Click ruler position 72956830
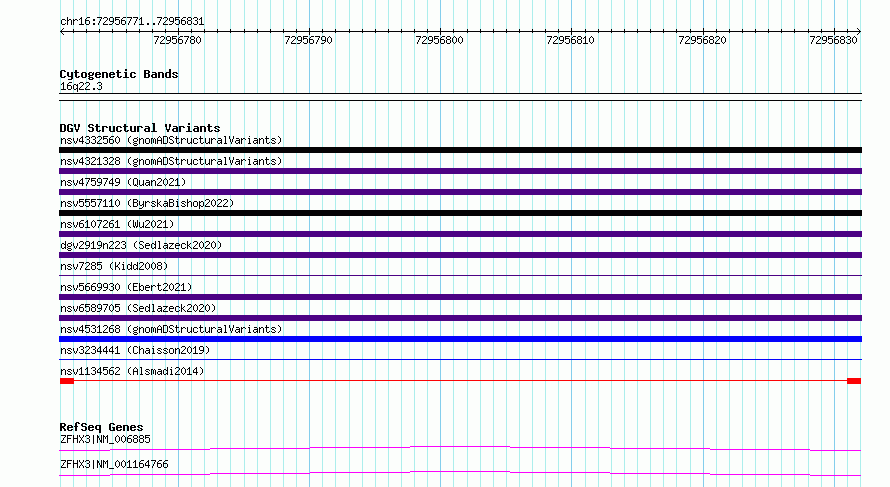This screenshot has width=890, height=487. pos(833,40)
